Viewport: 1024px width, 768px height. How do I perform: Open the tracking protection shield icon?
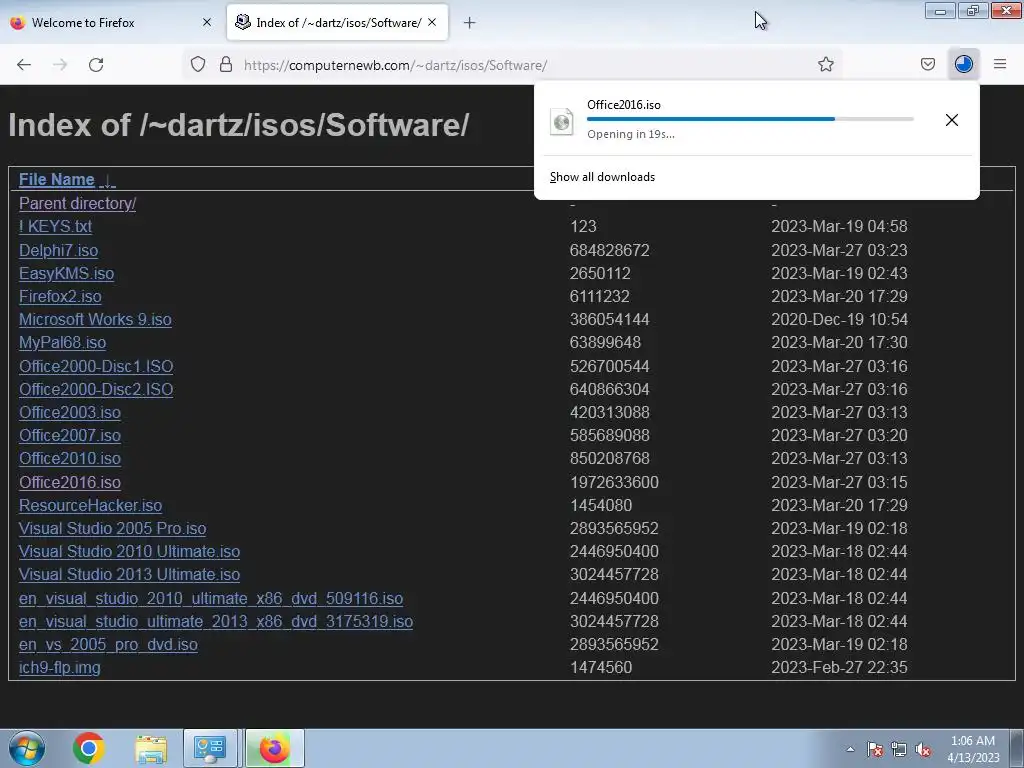(x=198, y=65)
